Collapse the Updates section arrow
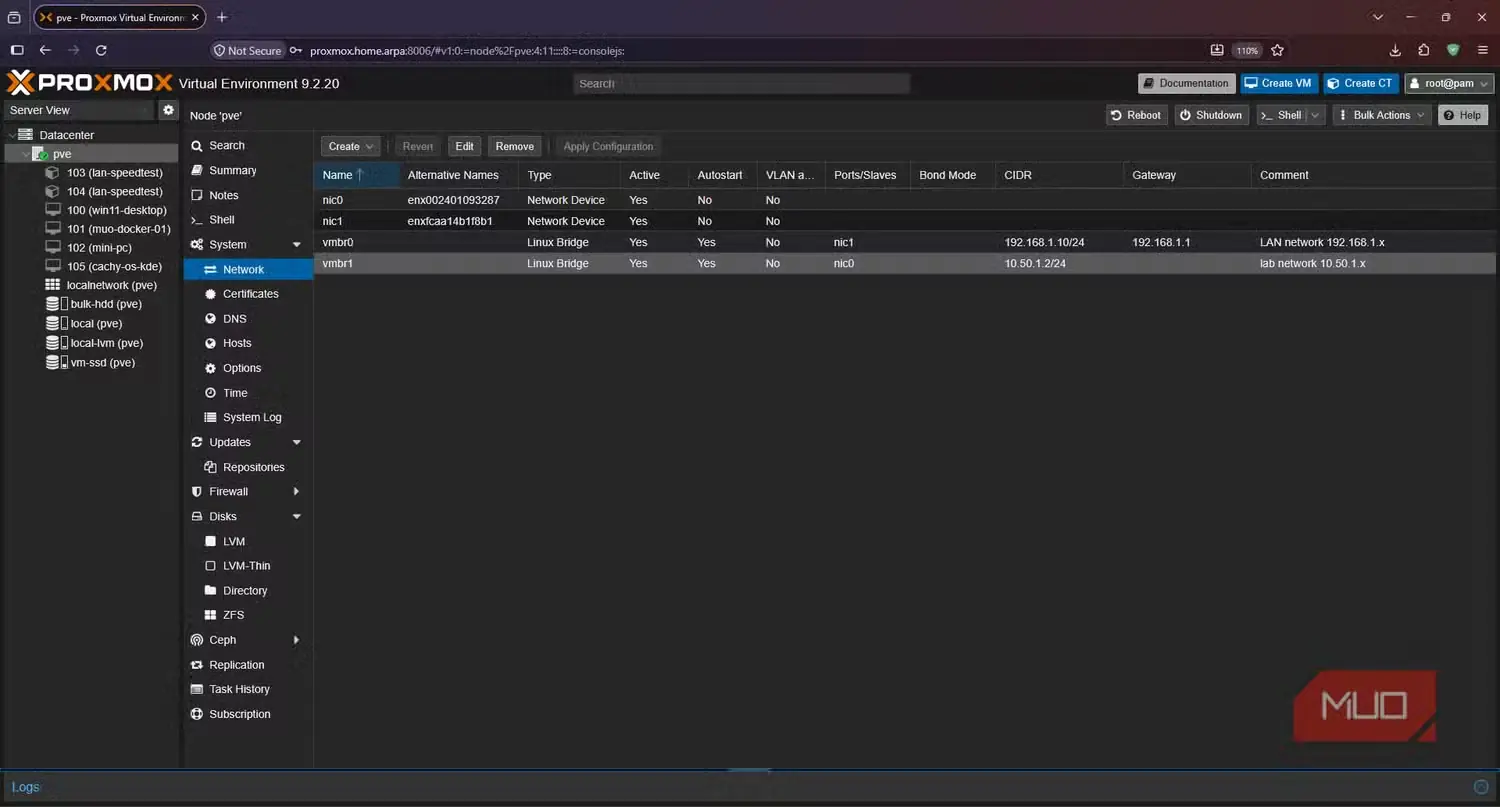The image size is (1500, 807). pos(296,442)
